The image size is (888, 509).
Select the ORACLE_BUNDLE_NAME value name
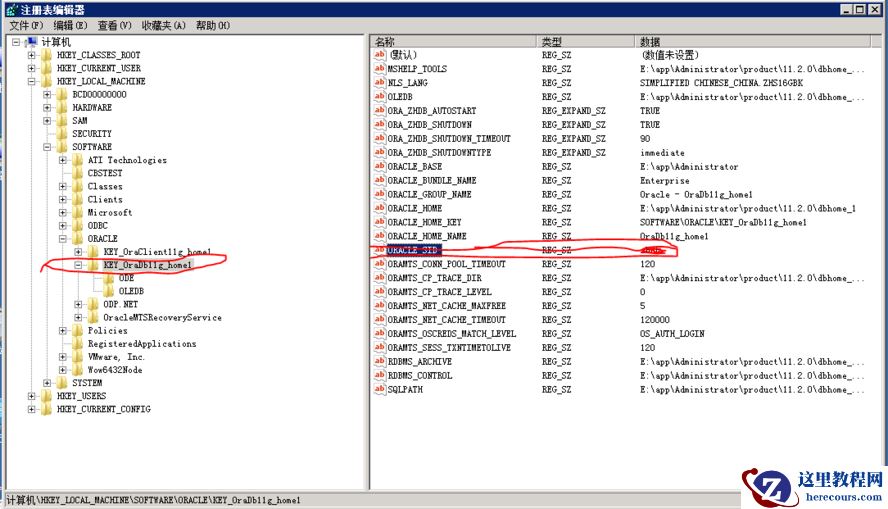pyautogui.click(x=432, y=180)
